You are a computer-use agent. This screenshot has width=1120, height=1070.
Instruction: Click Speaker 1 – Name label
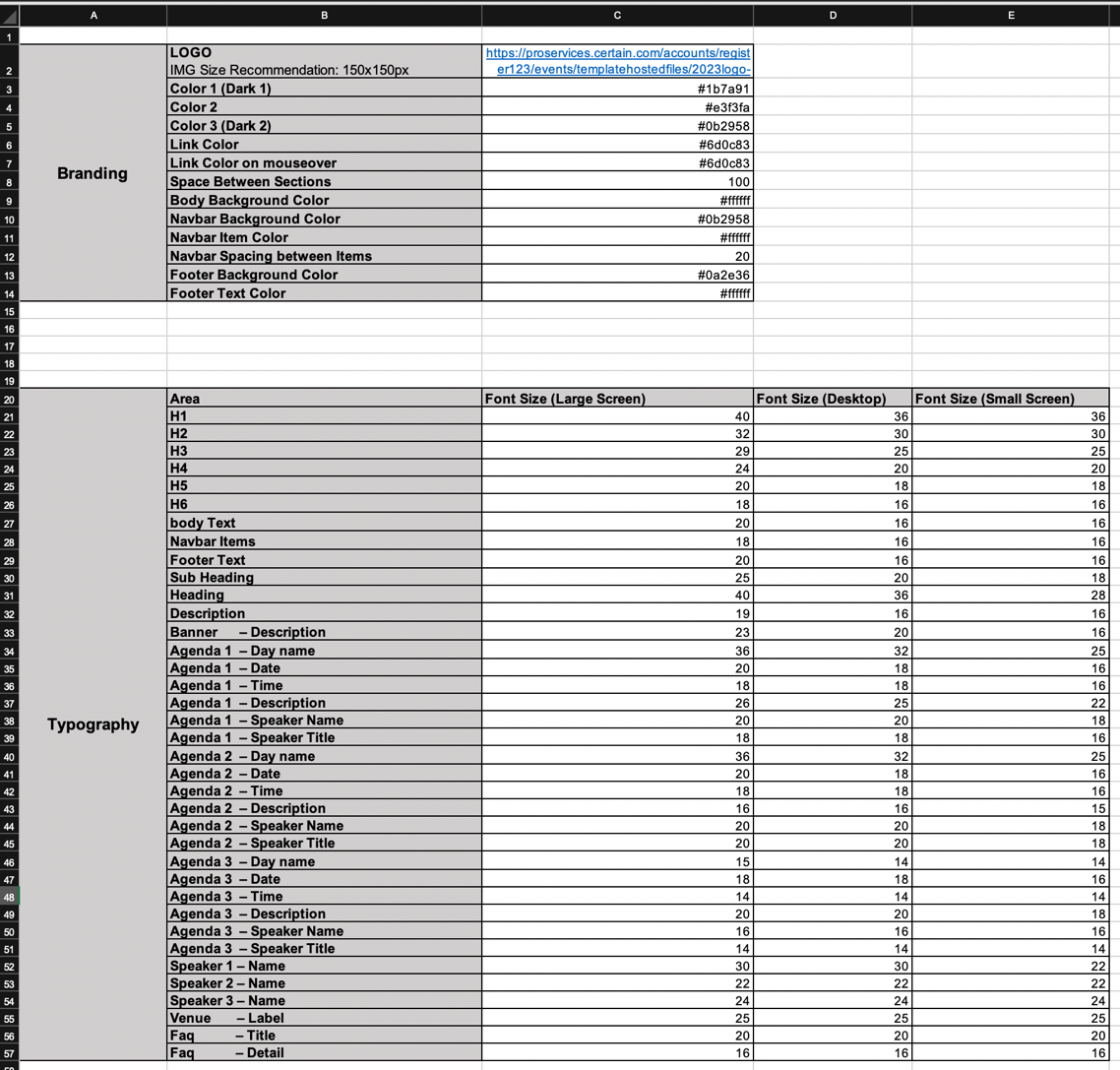[x=324, y=966]
